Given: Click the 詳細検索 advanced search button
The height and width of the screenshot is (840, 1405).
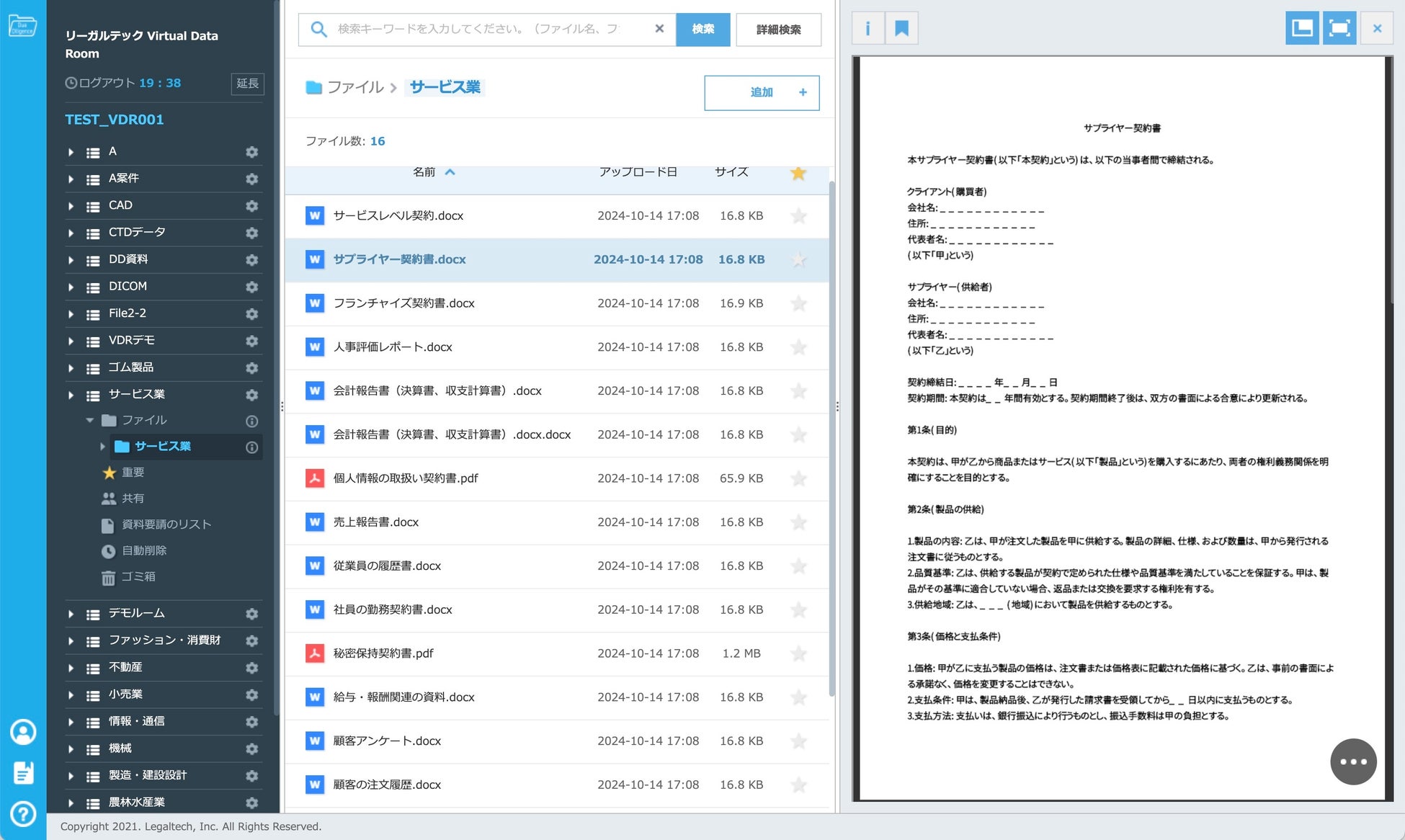Looking at the screenshot, I should click(778, 30).
